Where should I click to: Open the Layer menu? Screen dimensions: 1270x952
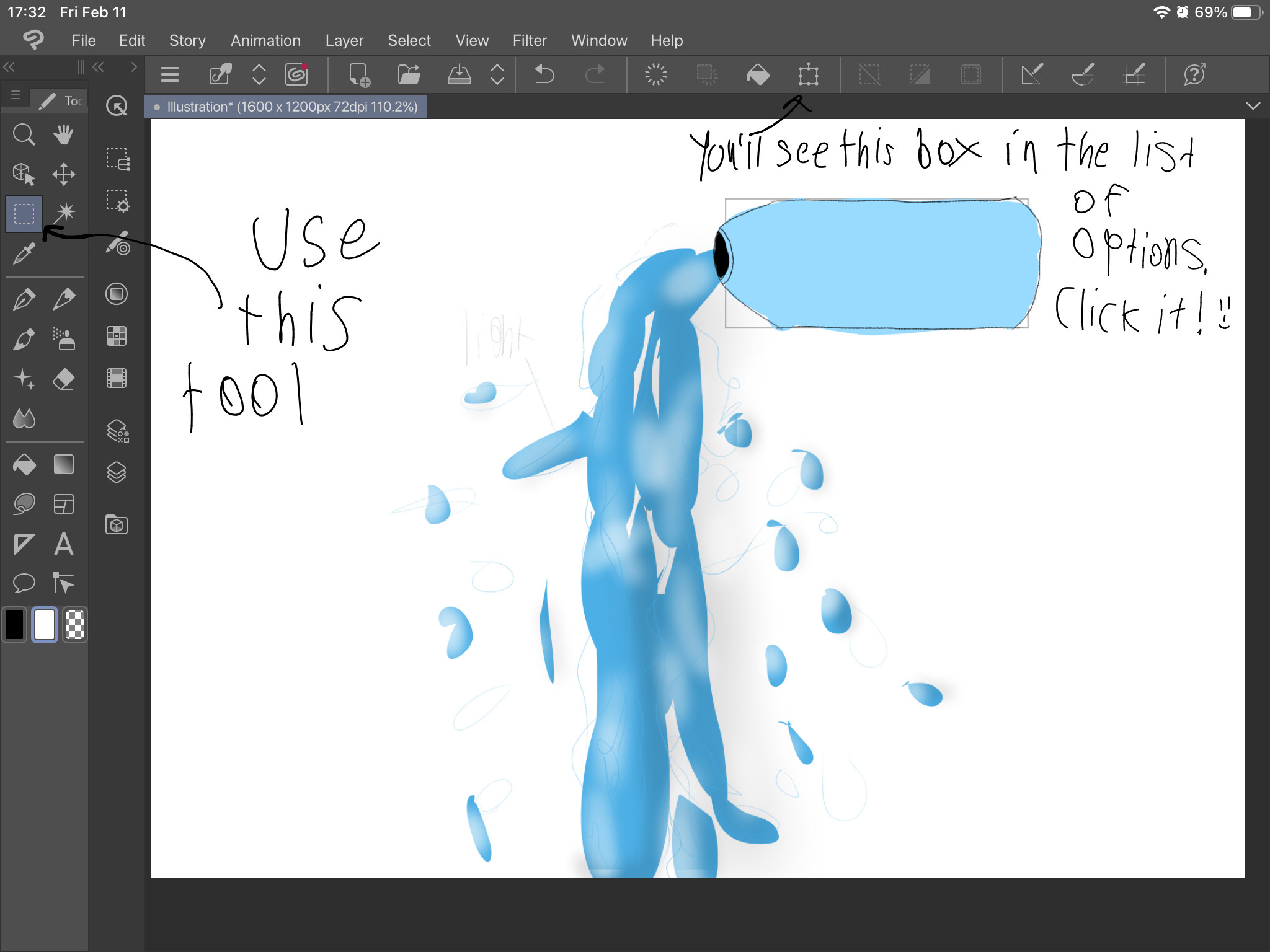tap(344, 40)
